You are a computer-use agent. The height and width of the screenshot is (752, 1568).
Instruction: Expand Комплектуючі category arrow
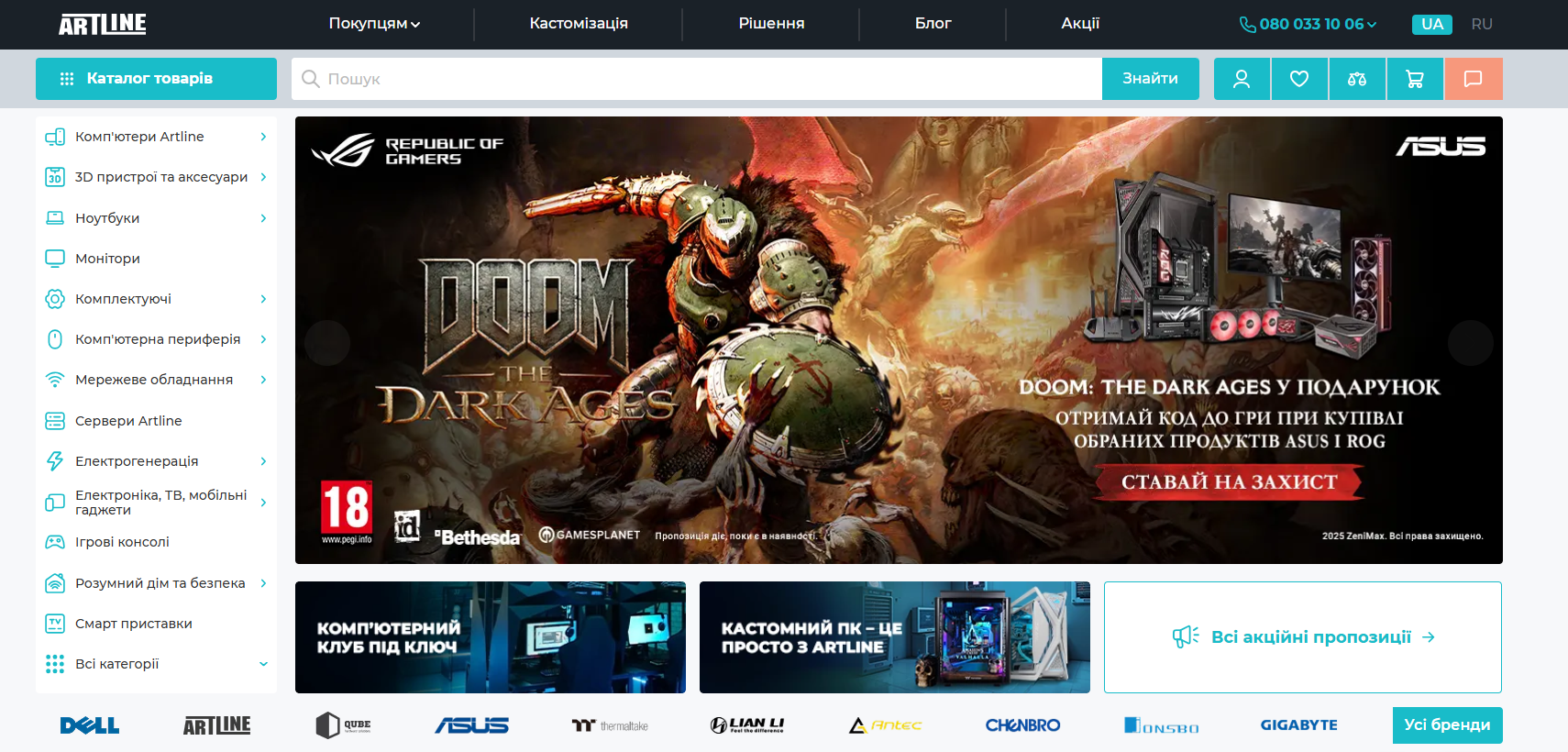[x=263, y=299]
